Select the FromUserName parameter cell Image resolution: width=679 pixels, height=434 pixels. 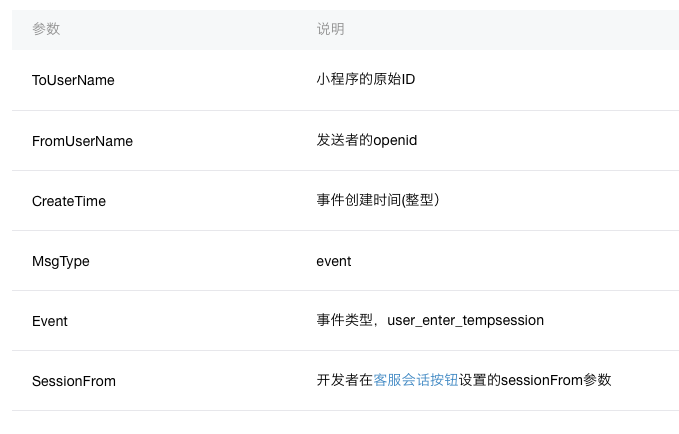[x=82, y=141]
